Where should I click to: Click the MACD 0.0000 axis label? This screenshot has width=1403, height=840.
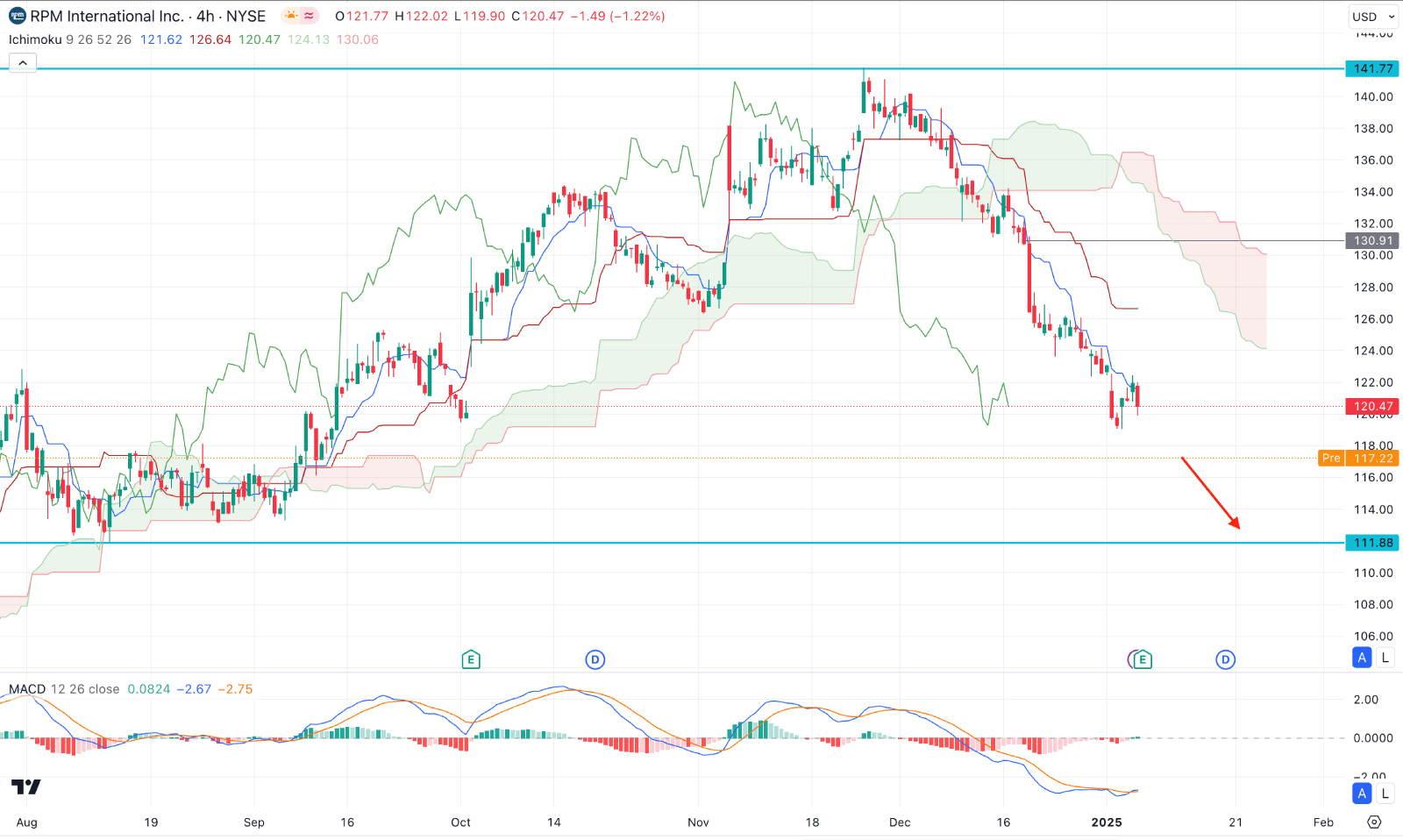[1373, 738]
